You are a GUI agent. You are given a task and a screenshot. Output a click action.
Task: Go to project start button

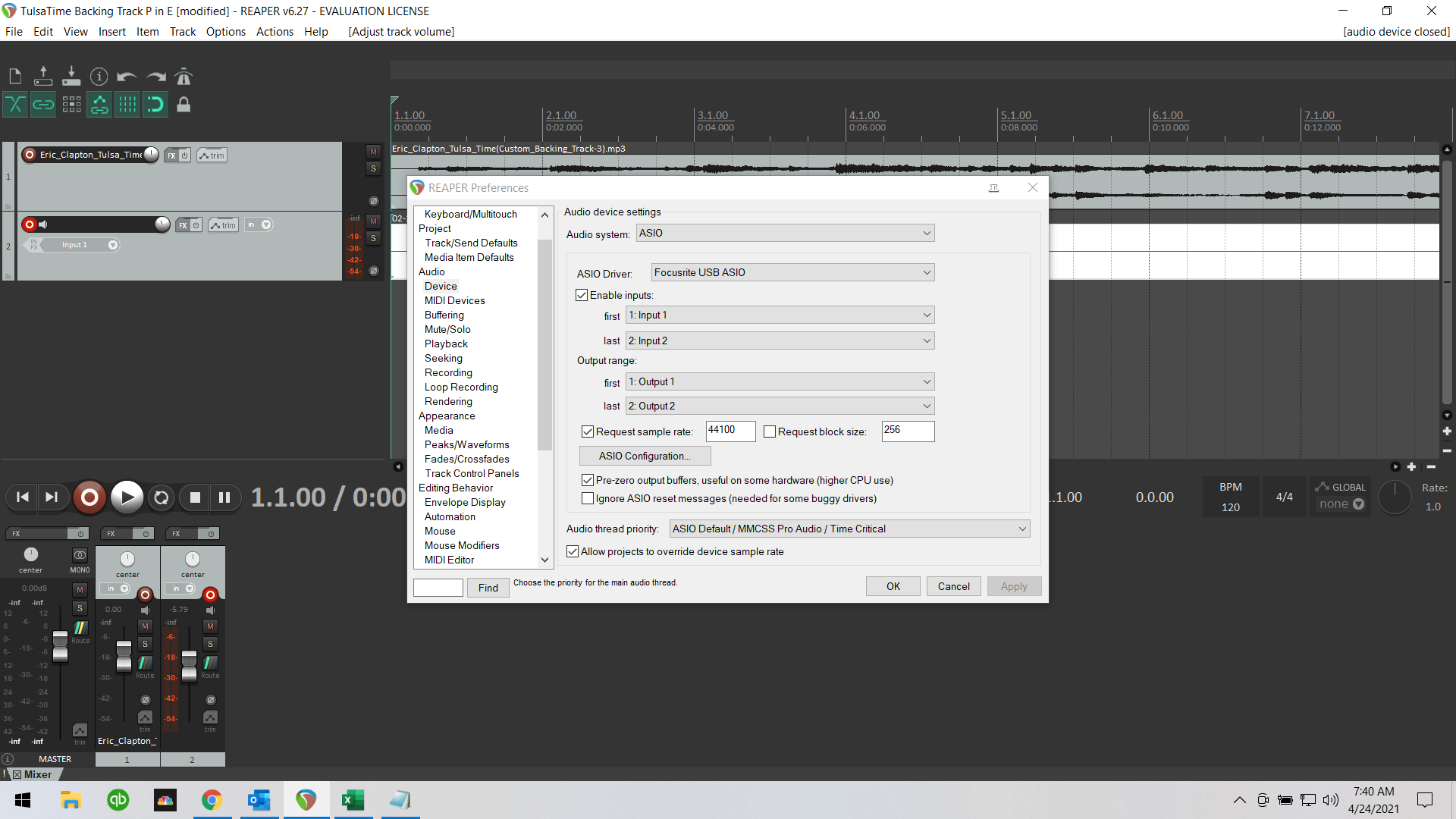[23, 497]
